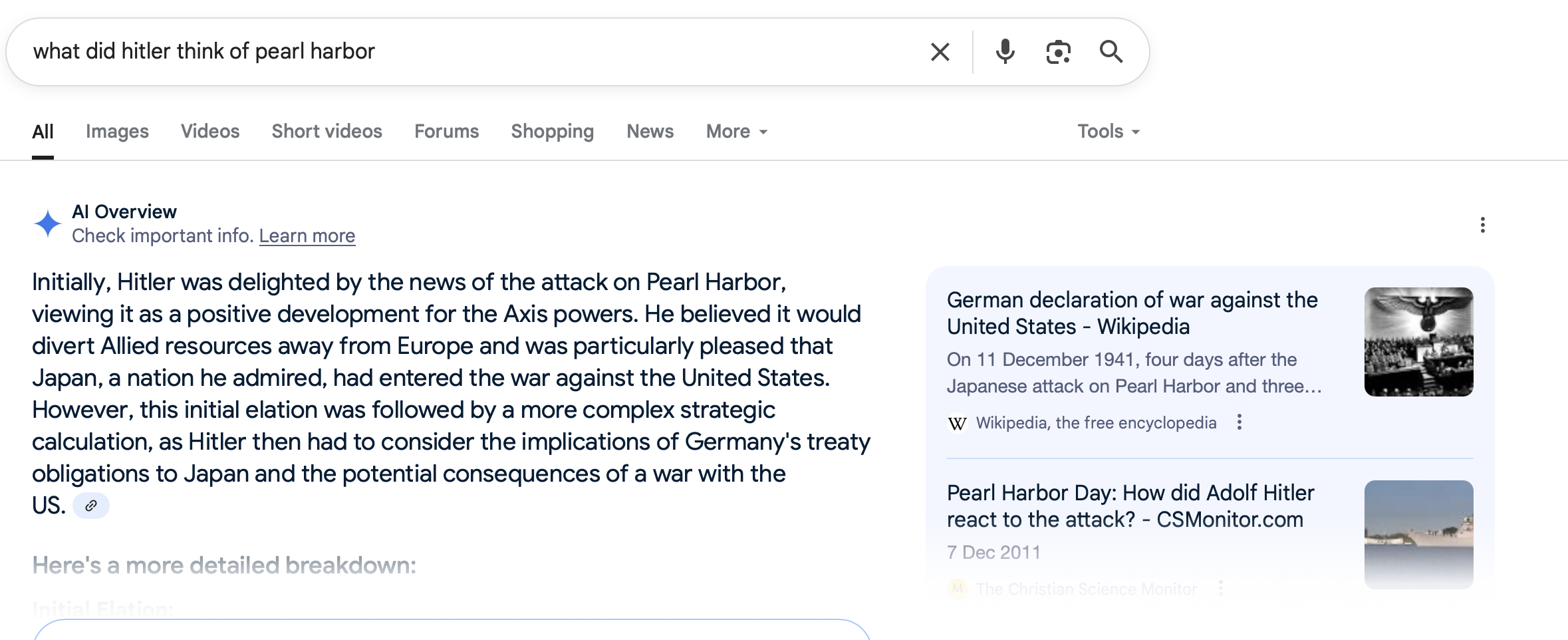The image size is (1568, 640).
Task: Expand the More dropdown
Action: pyautogui.click(x=737, y=132)
